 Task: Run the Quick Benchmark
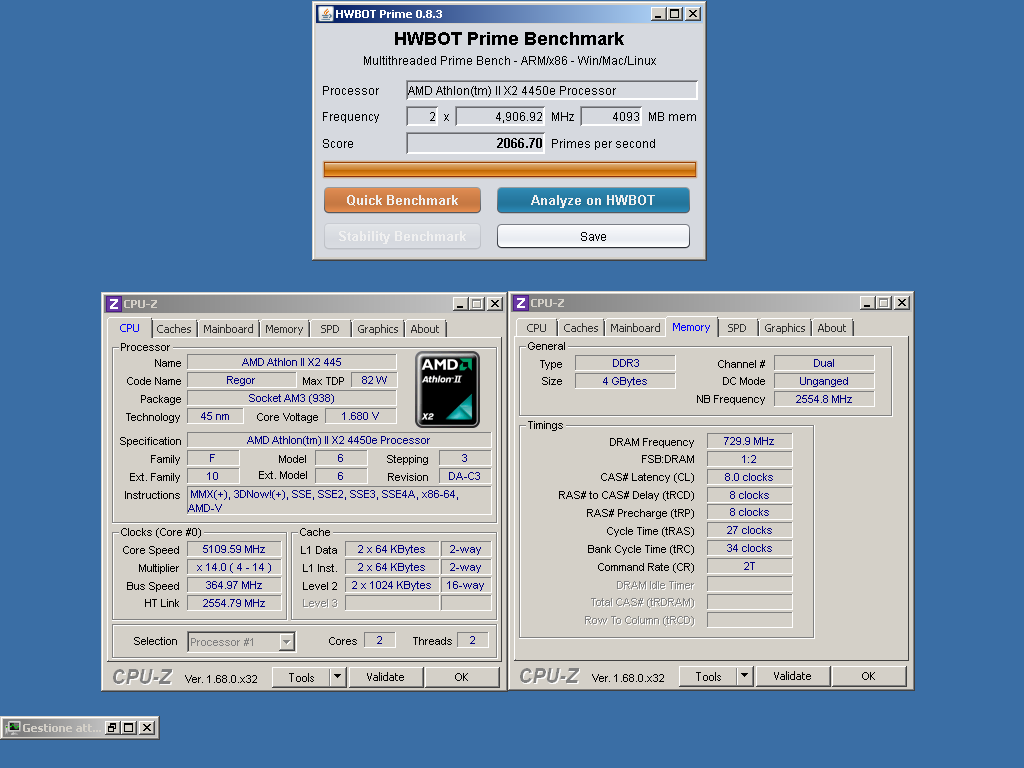[x=402, y=200]
